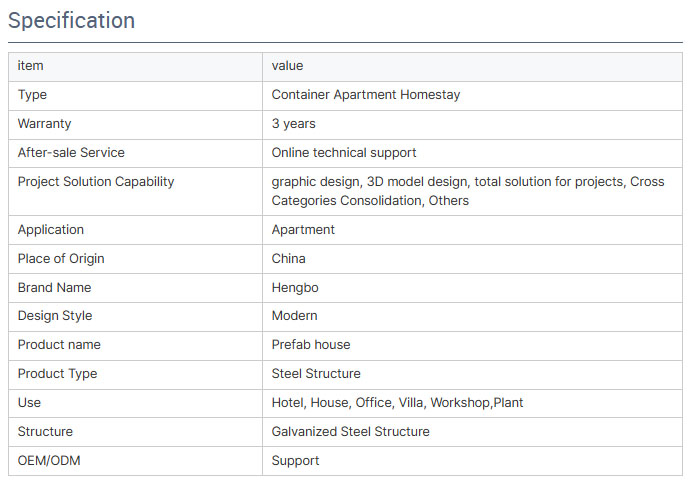Select the 'Container Apartment Homestay' cell

pos(365,95)
